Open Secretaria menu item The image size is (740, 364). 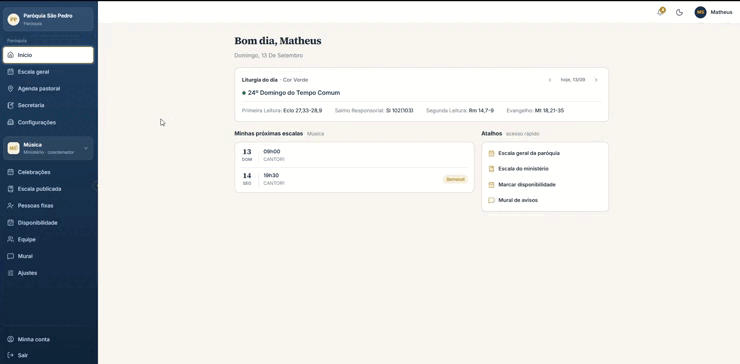tap(48, 105)
